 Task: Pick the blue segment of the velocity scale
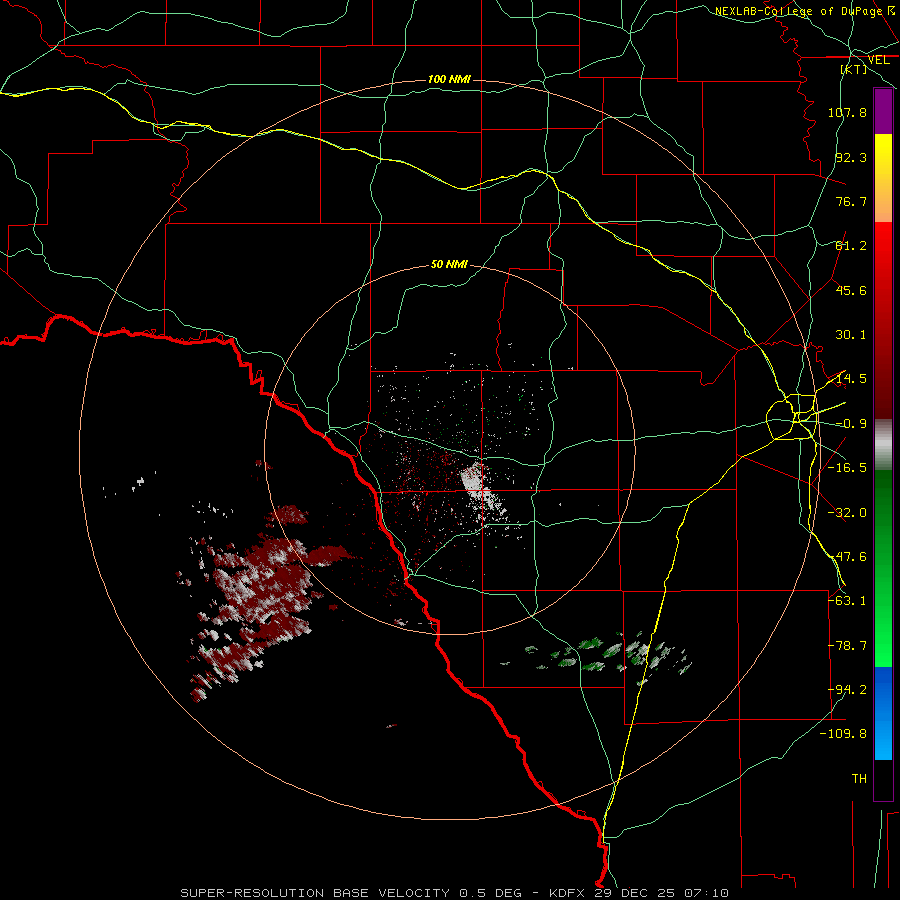click(x=883, y=713)
